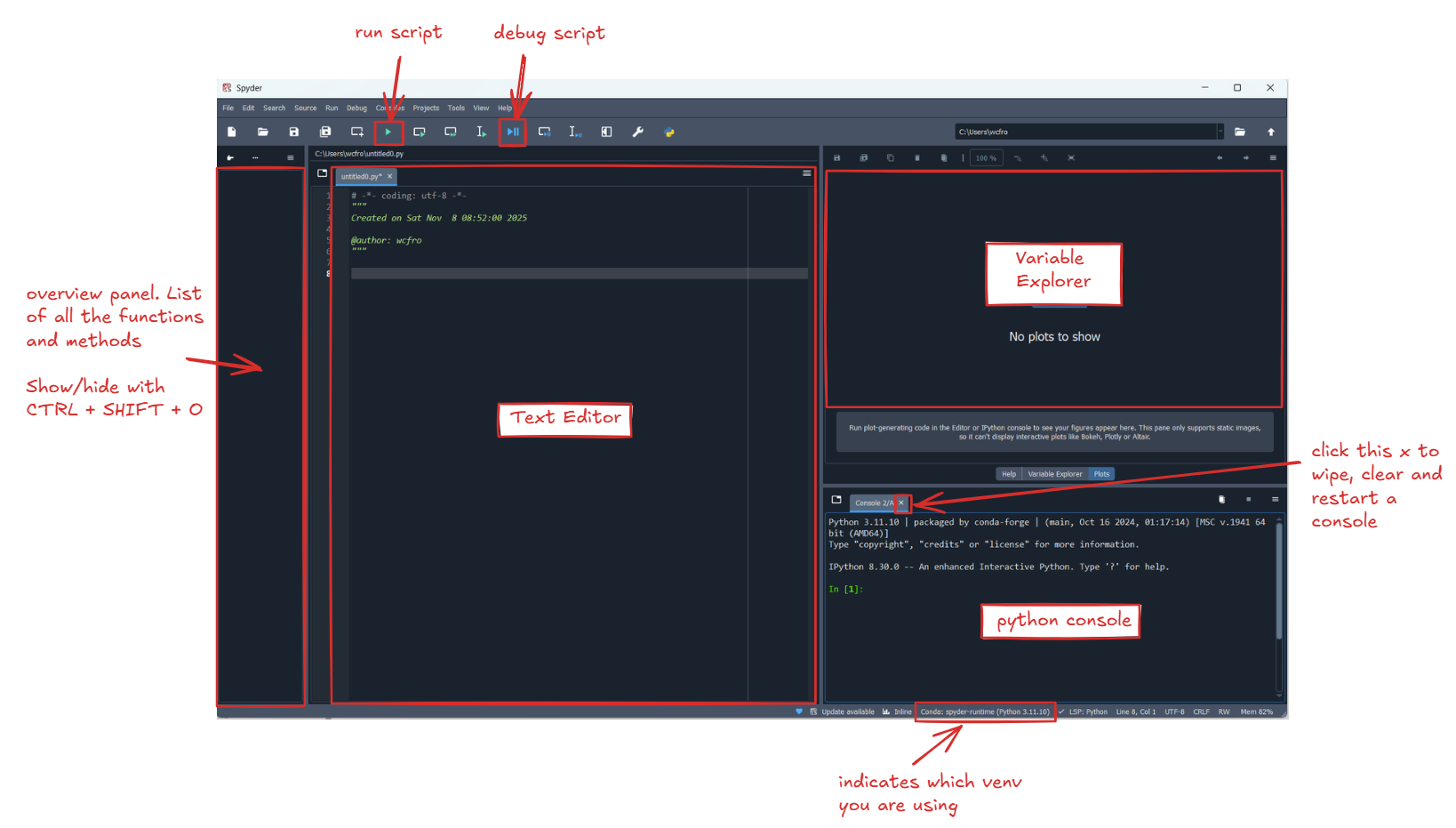Viewport: 1456px width, 828px height.
Task: Click the plot zoom percentage field
Action: click(986, 158)
